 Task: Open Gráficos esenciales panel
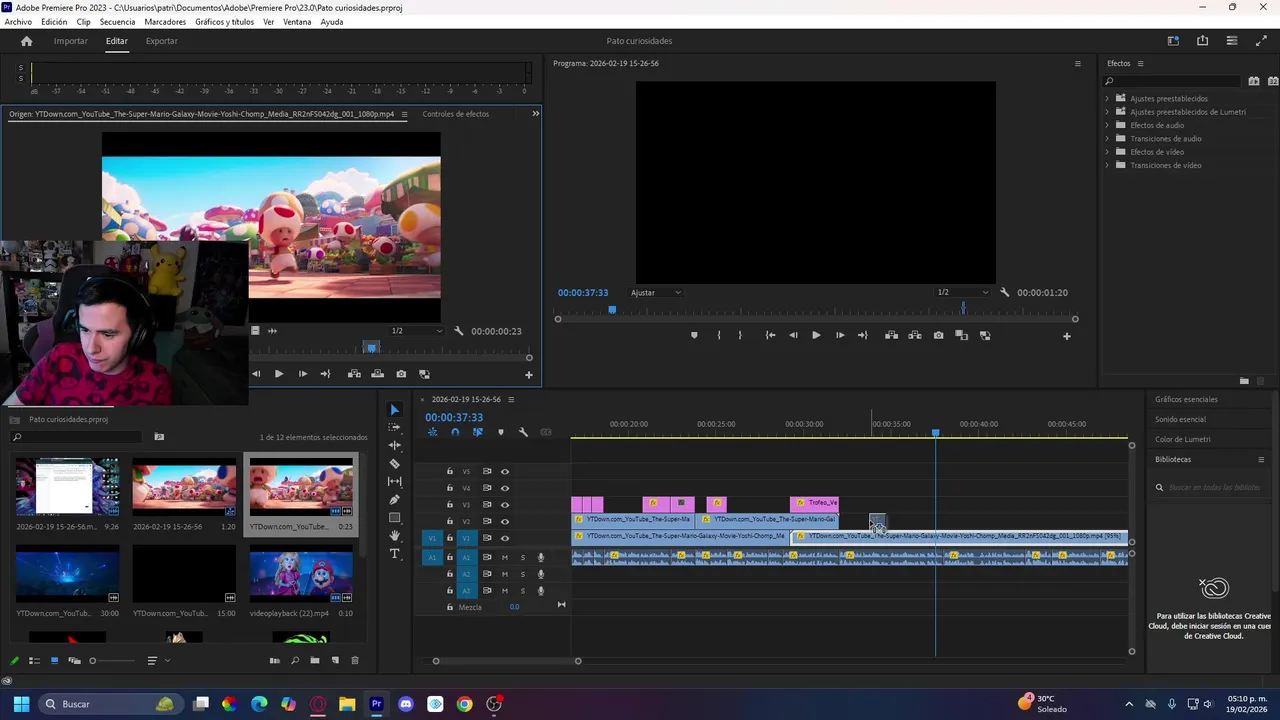pyautogui.click(x=1186, y=399)
